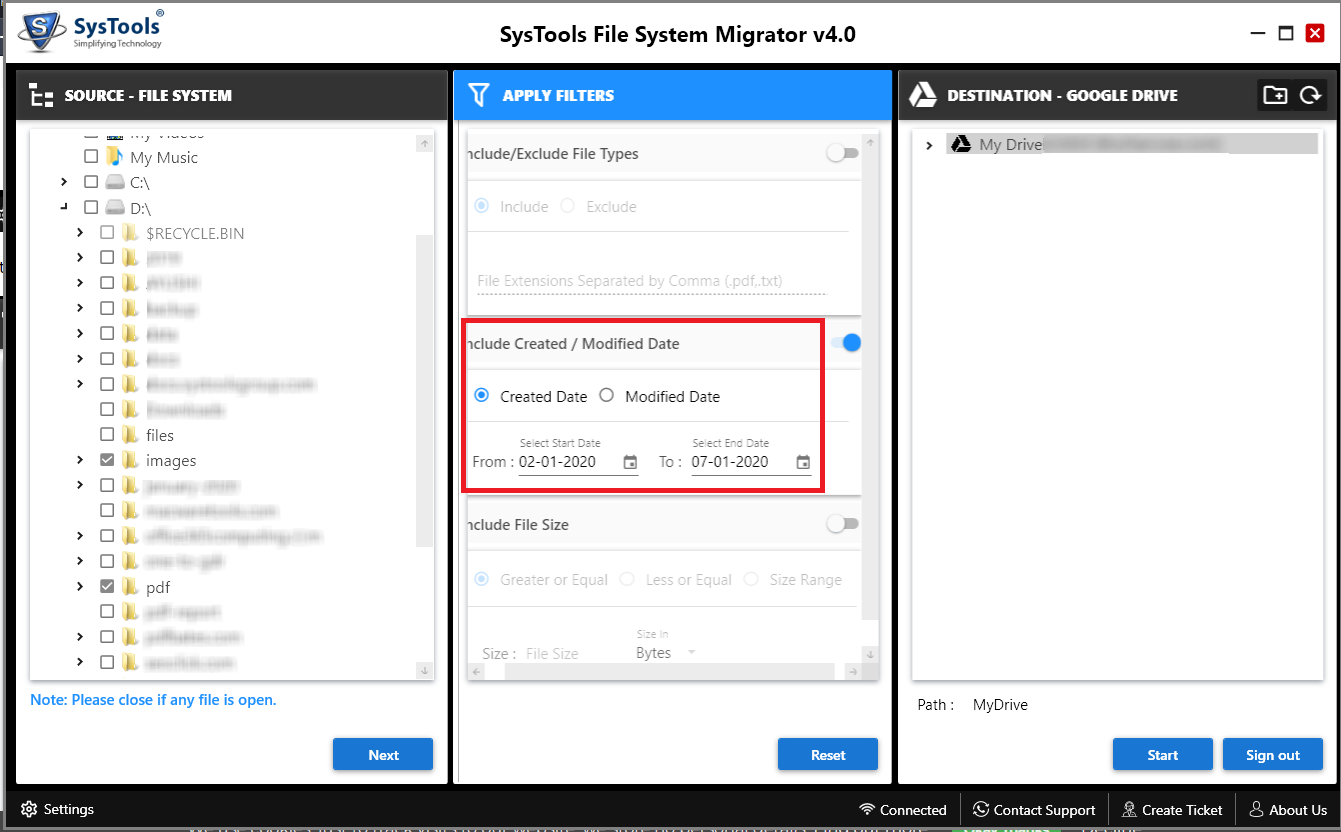Click the files folder icon
1341x832 pixels.
pos(130,435)
